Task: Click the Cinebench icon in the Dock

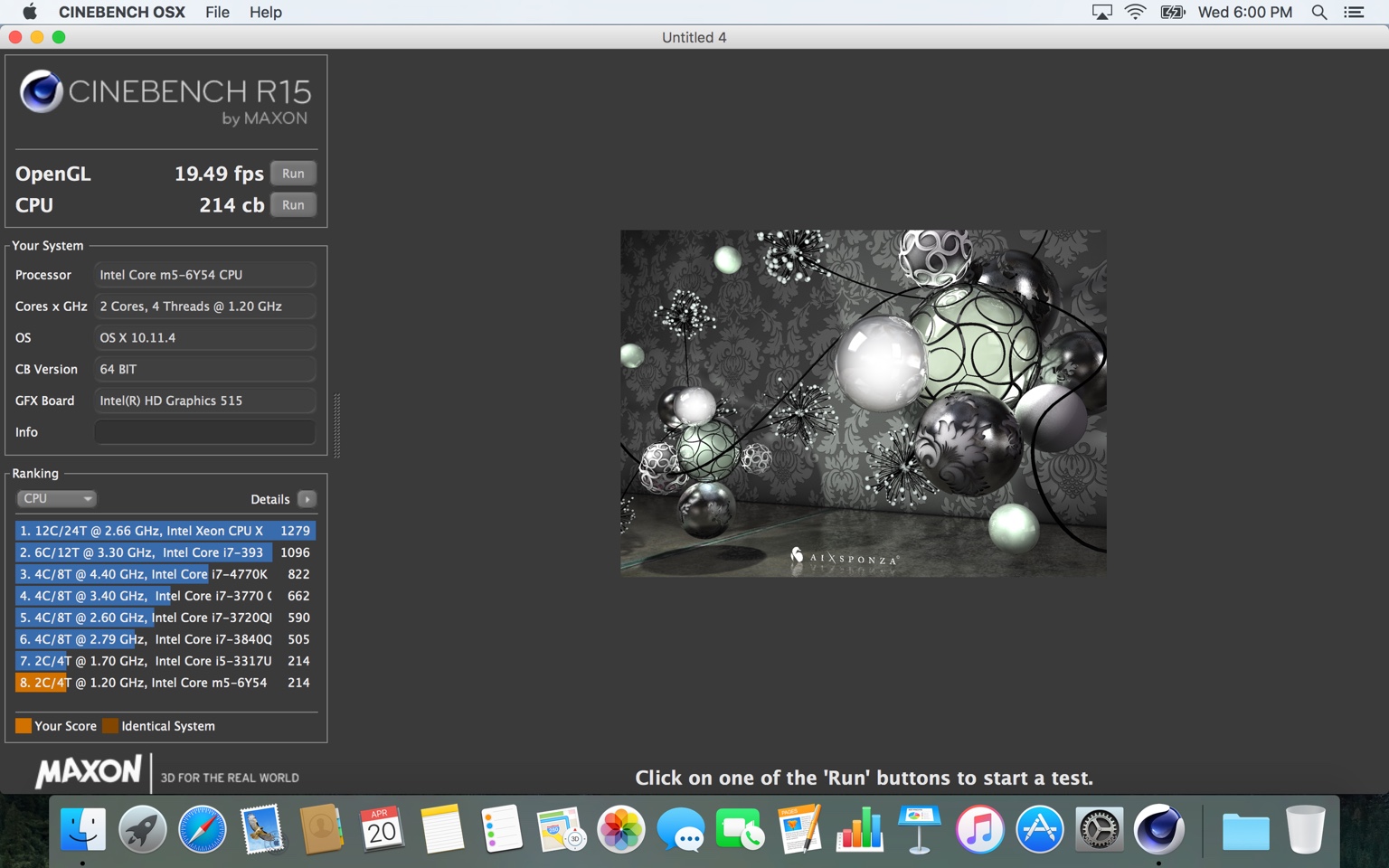Action: coord(1158,829)
